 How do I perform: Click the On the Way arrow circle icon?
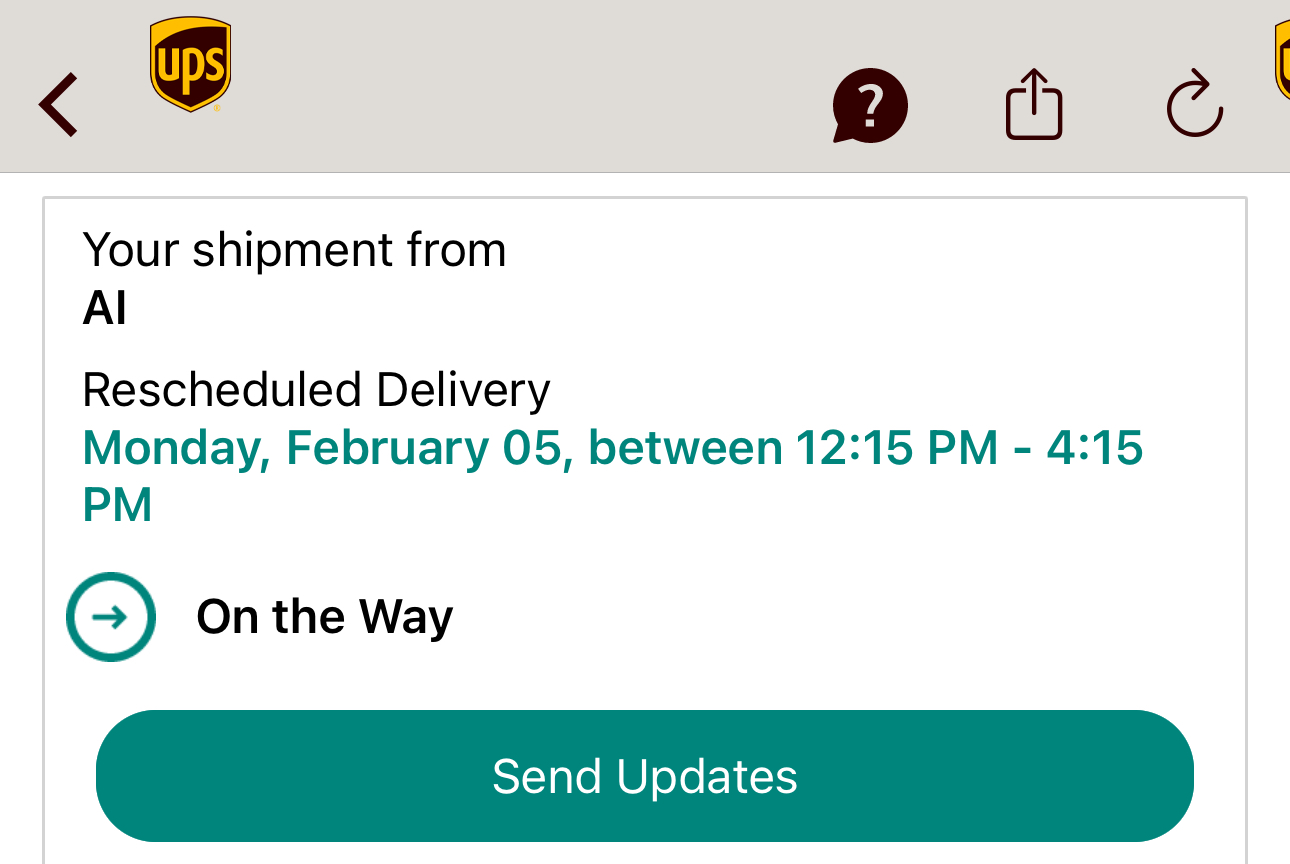[x=111, y=617]
